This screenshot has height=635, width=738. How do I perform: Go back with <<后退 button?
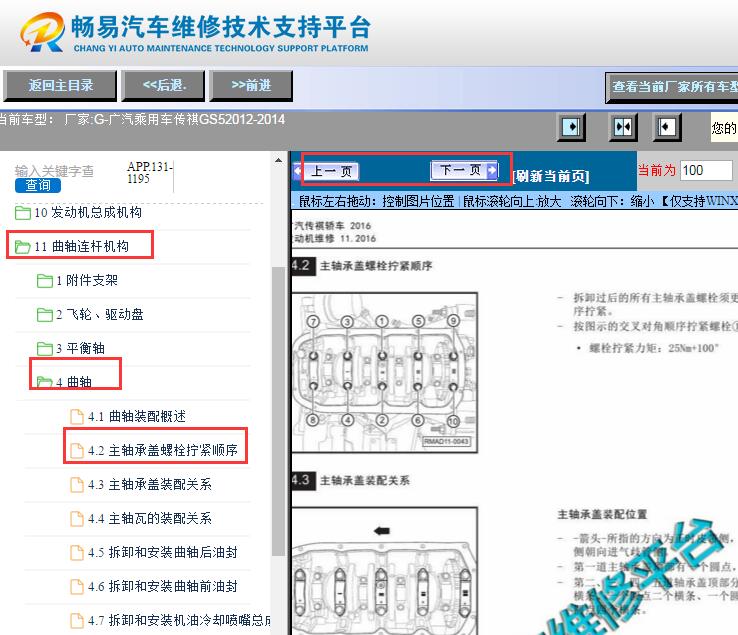pos(163,86)
